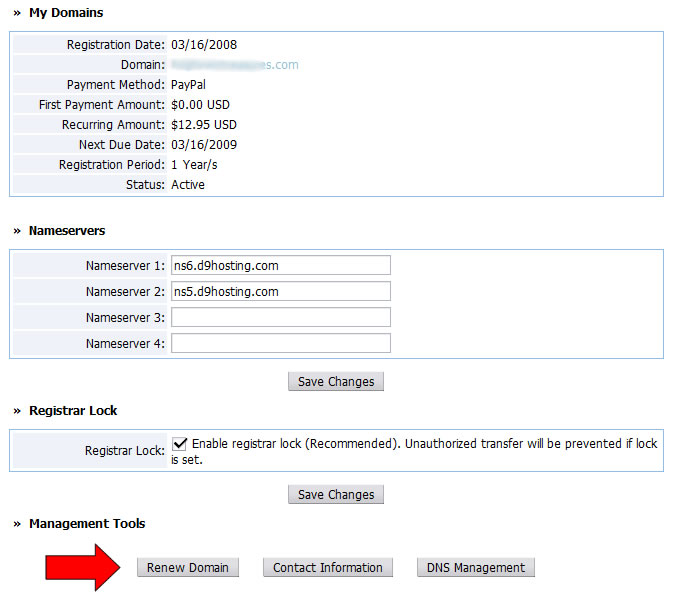This screenshot has width=687, height=597.
Task: Click the PayPal payment method value
Action: (188, 85)
